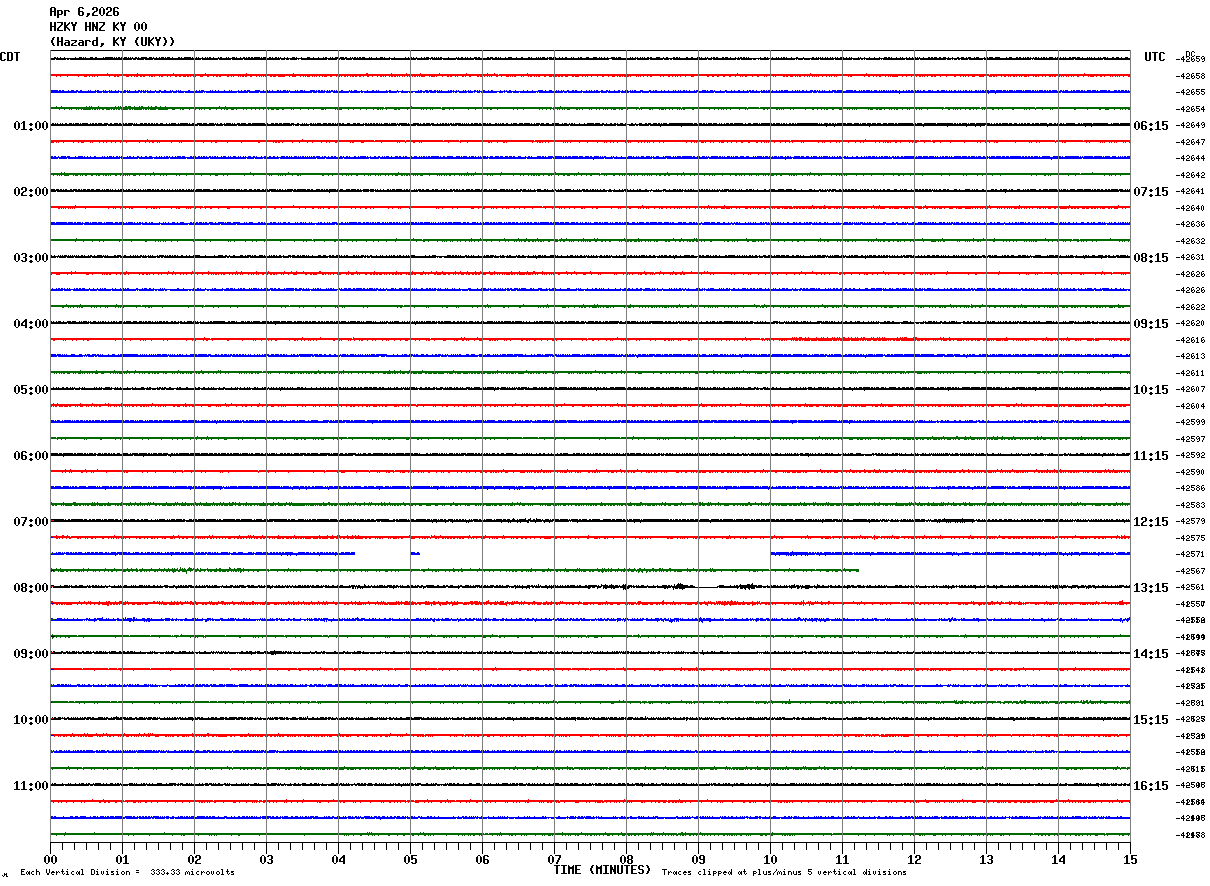This screenshot has width=1210, height=886.
Task: Select the 01:00 CDT time row label
Action: tap(30, 126)
